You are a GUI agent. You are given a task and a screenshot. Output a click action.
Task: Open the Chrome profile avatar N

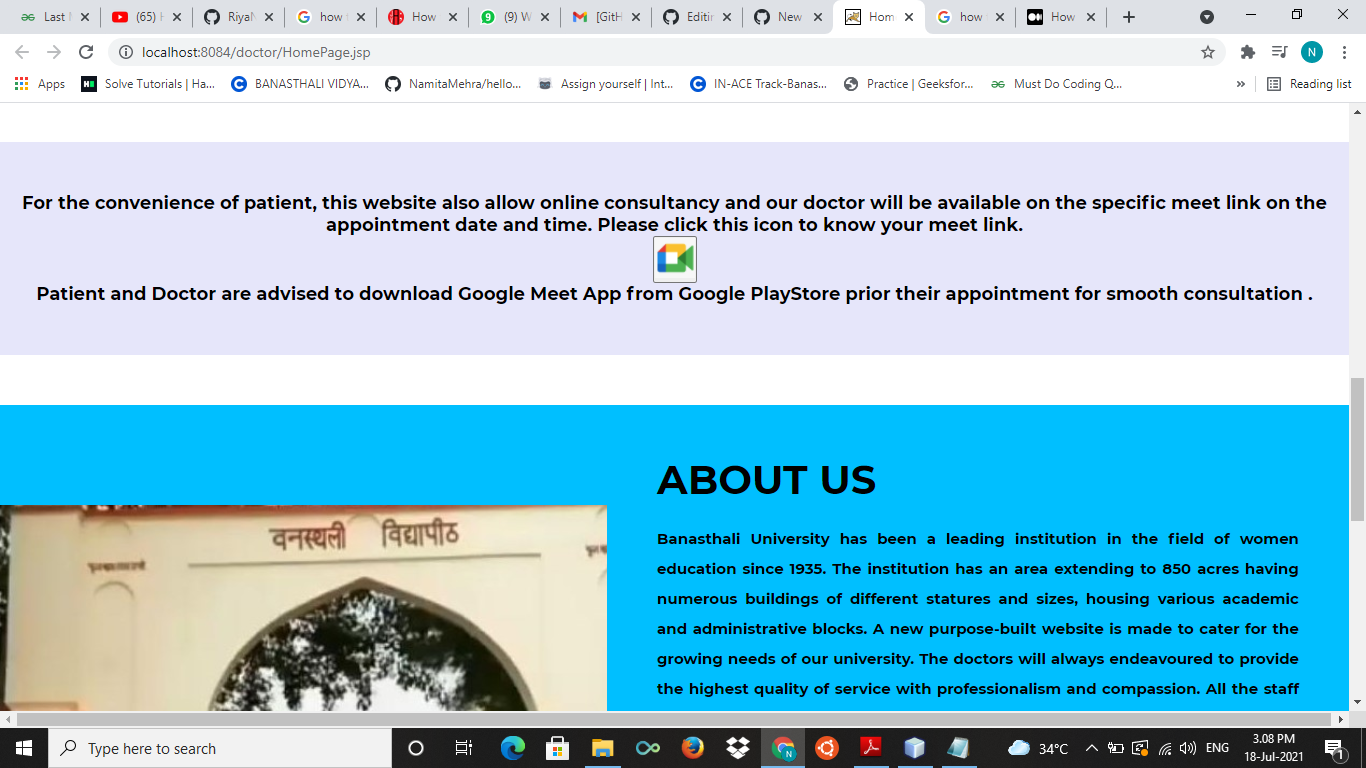tap(1312, 52)
